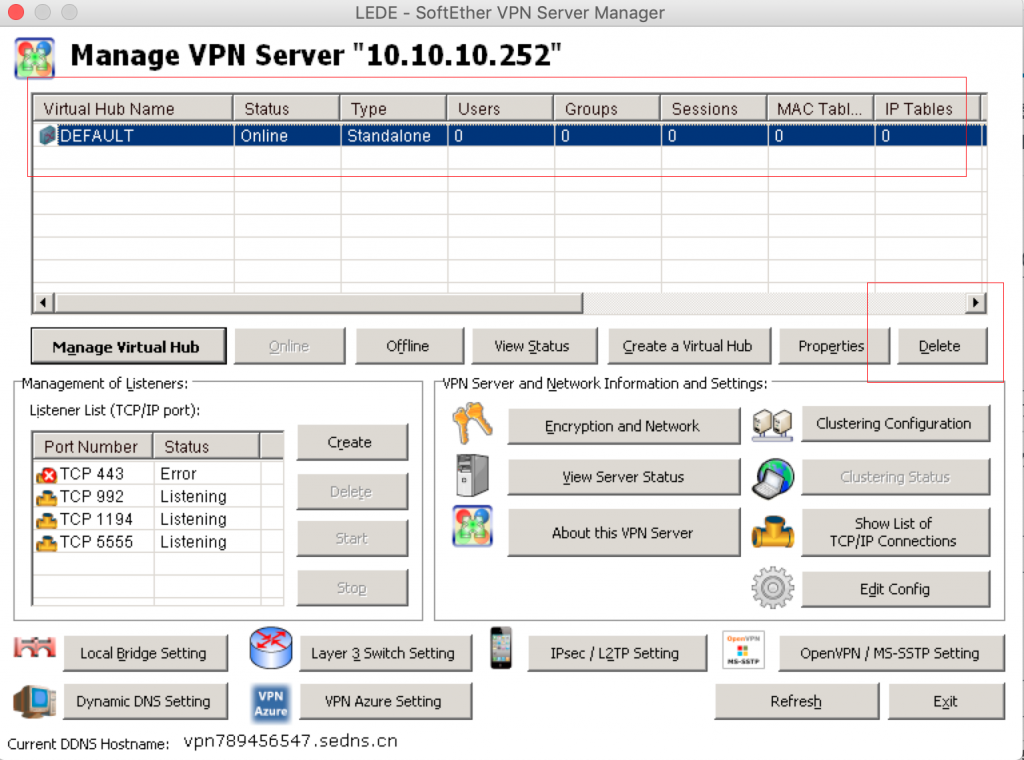Sort hubs by Users column header
Viewport: 1024px width, 760px height.
coord(500,109)
